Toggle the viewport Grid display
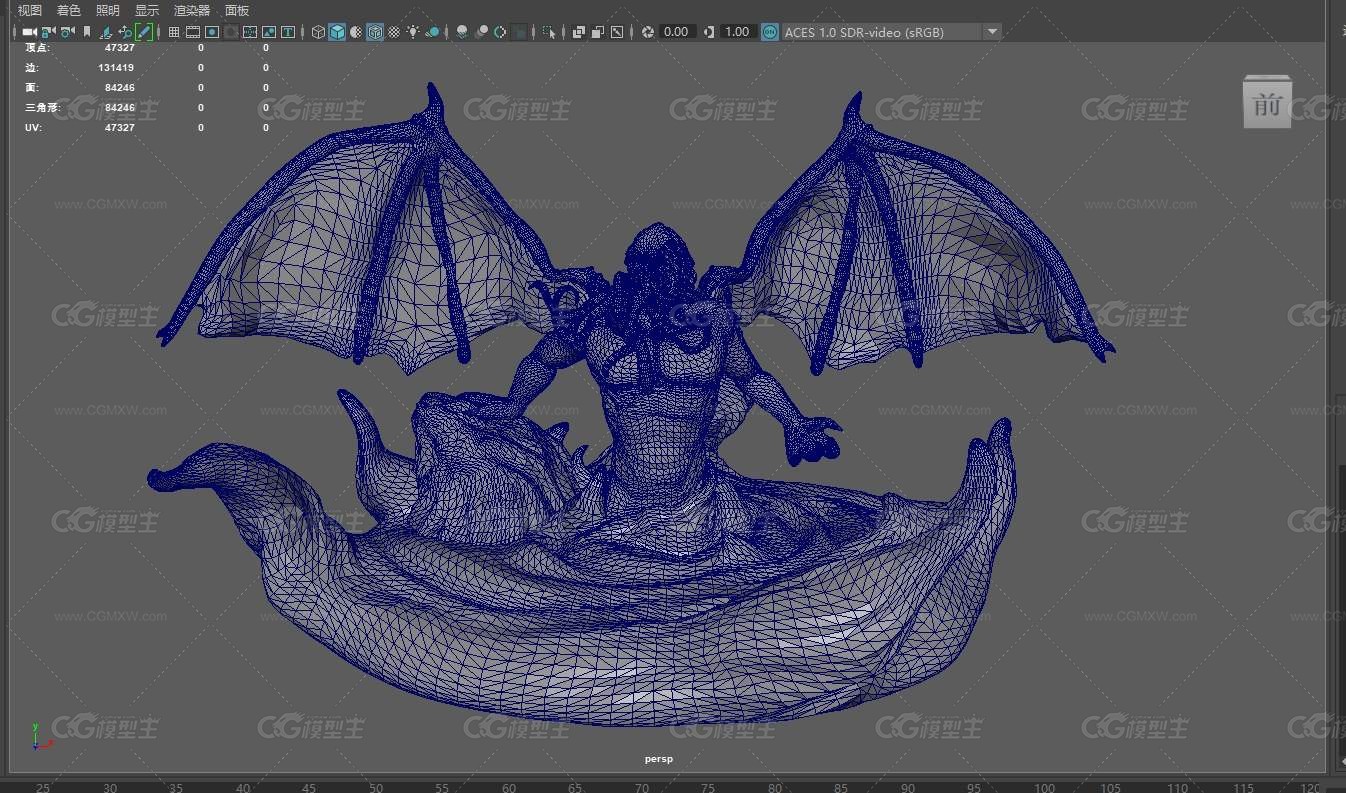 coord(174,32)
